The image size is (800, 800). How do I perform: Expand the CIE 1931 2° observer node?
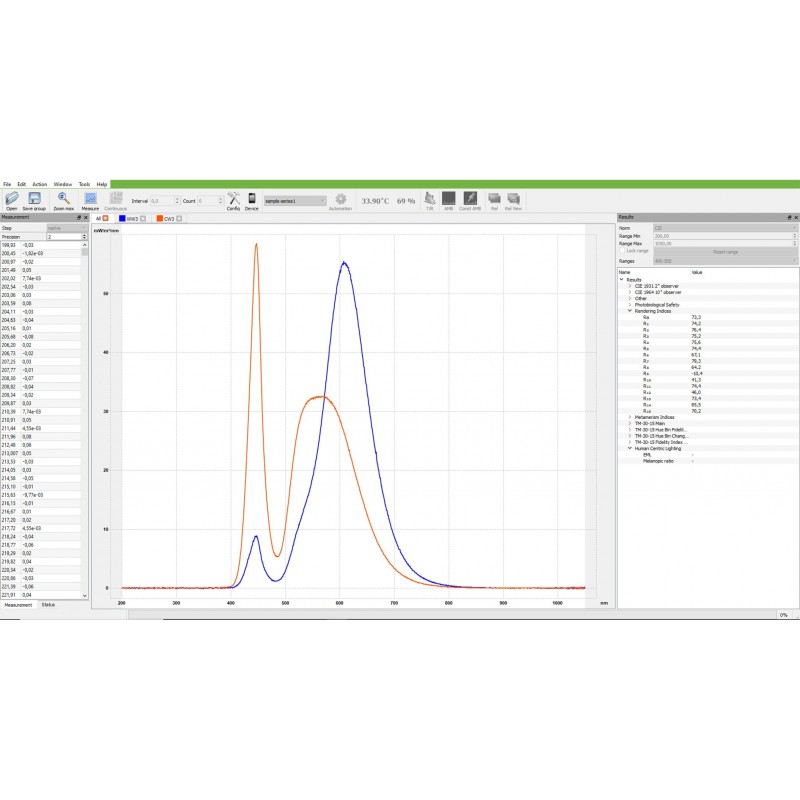tap(630, 286)
